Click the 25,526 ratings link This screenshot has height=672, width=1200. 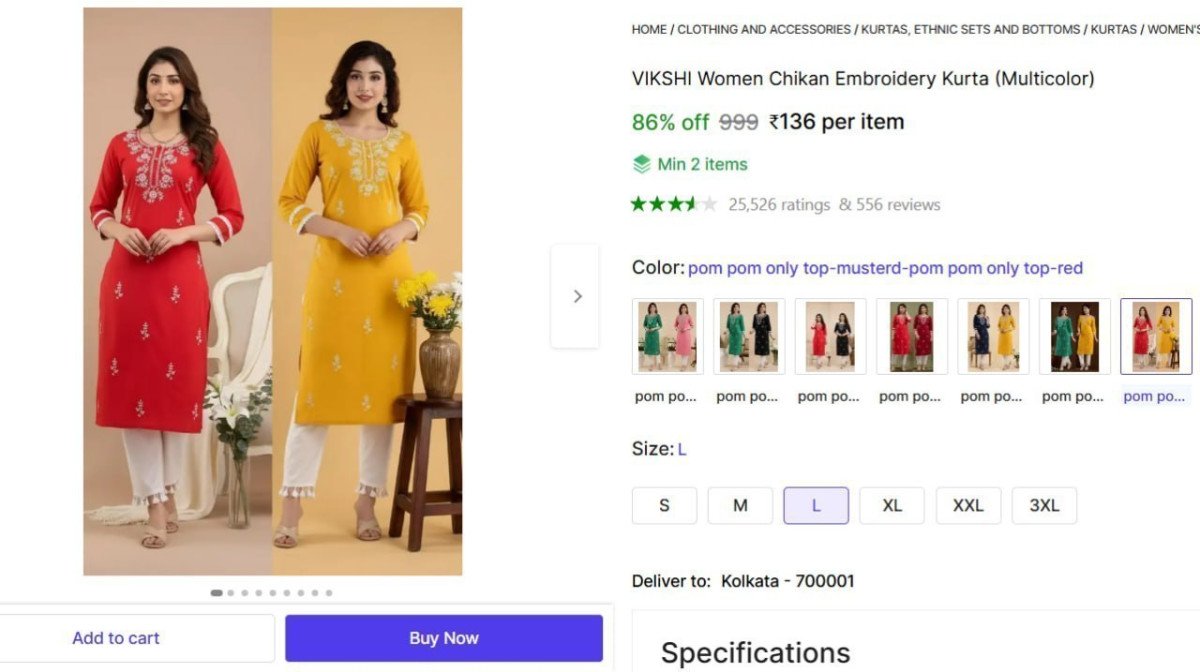[x=777, y=204]
